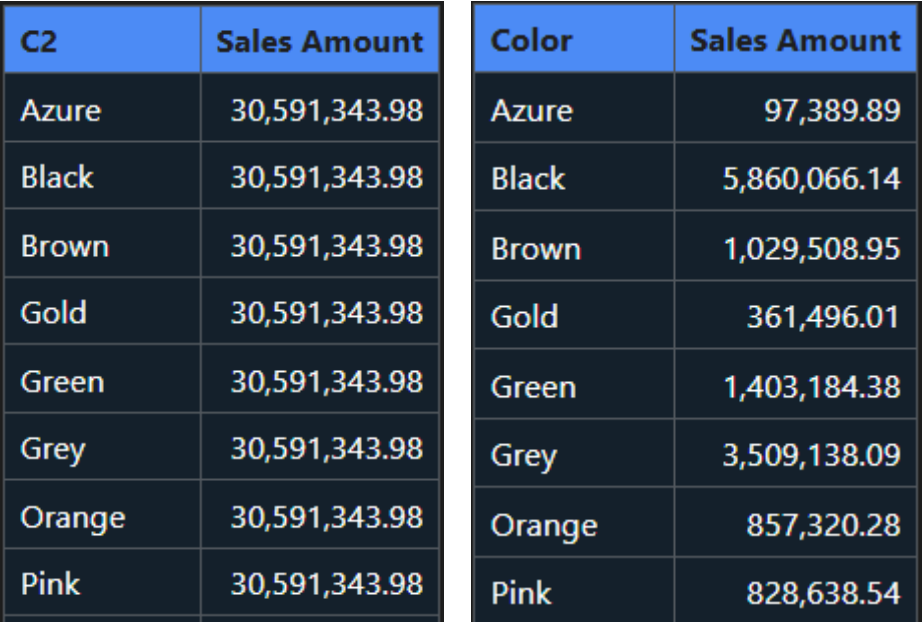
Task: Sort by Sales Amount in the Color table
Action: click(795, 41)
